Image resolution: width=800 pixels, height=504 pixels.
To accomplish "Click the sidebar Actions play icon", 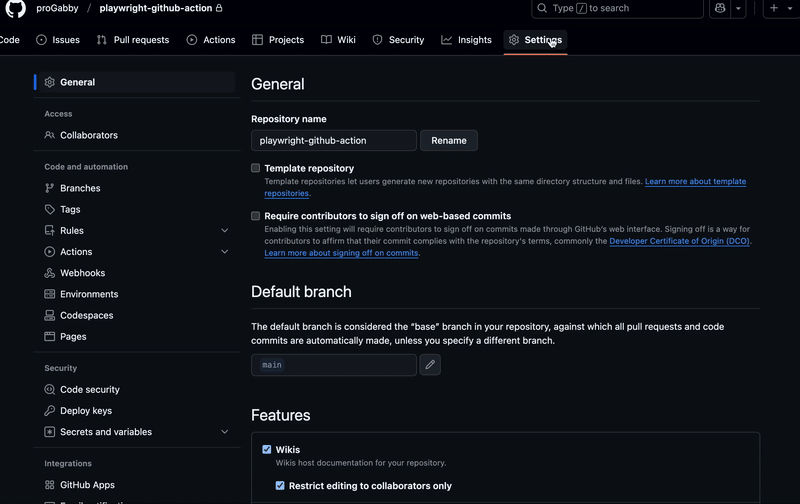I will [x=49, y=251].
